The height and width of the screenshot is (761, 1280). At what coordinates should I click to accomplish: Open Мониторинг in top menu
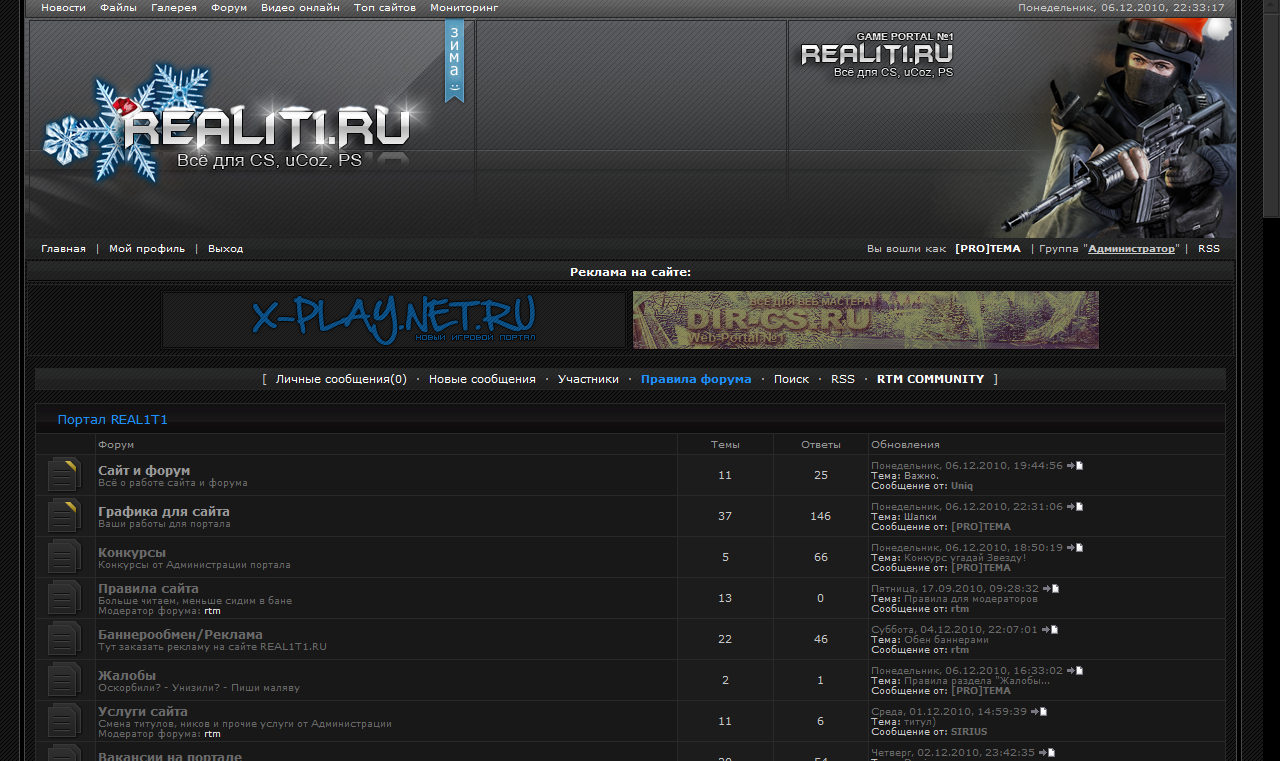pyautogui.click(x=464, y=8)
